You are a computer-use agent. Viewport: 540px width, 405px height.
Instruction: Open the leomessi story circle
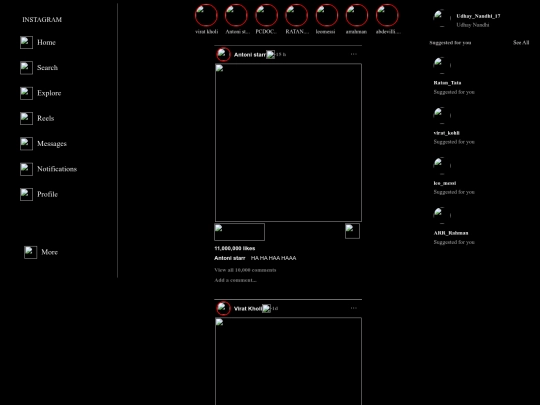[327, 15]
